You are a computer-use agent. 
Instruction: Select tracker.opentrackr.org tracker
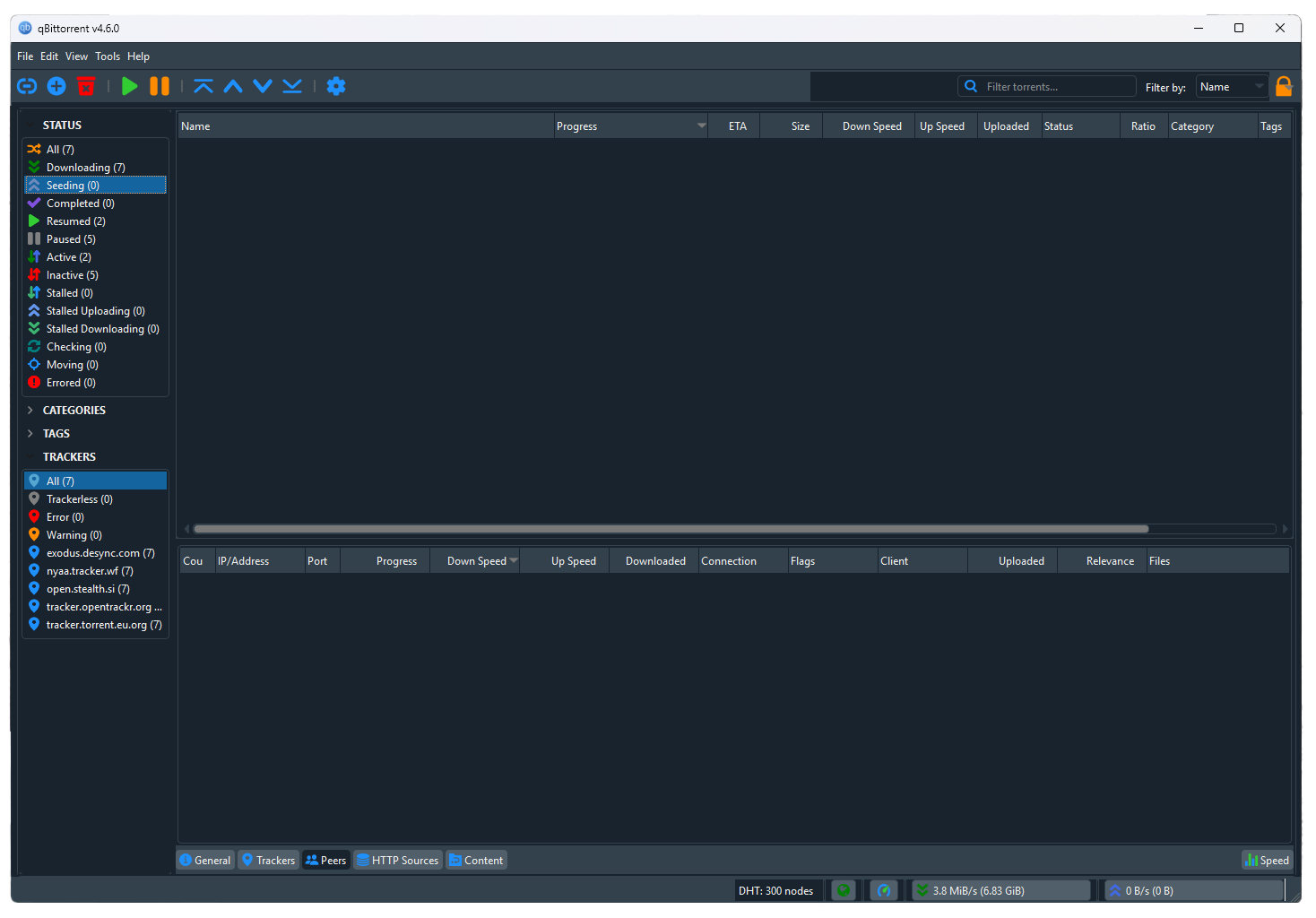pos(96,607)
